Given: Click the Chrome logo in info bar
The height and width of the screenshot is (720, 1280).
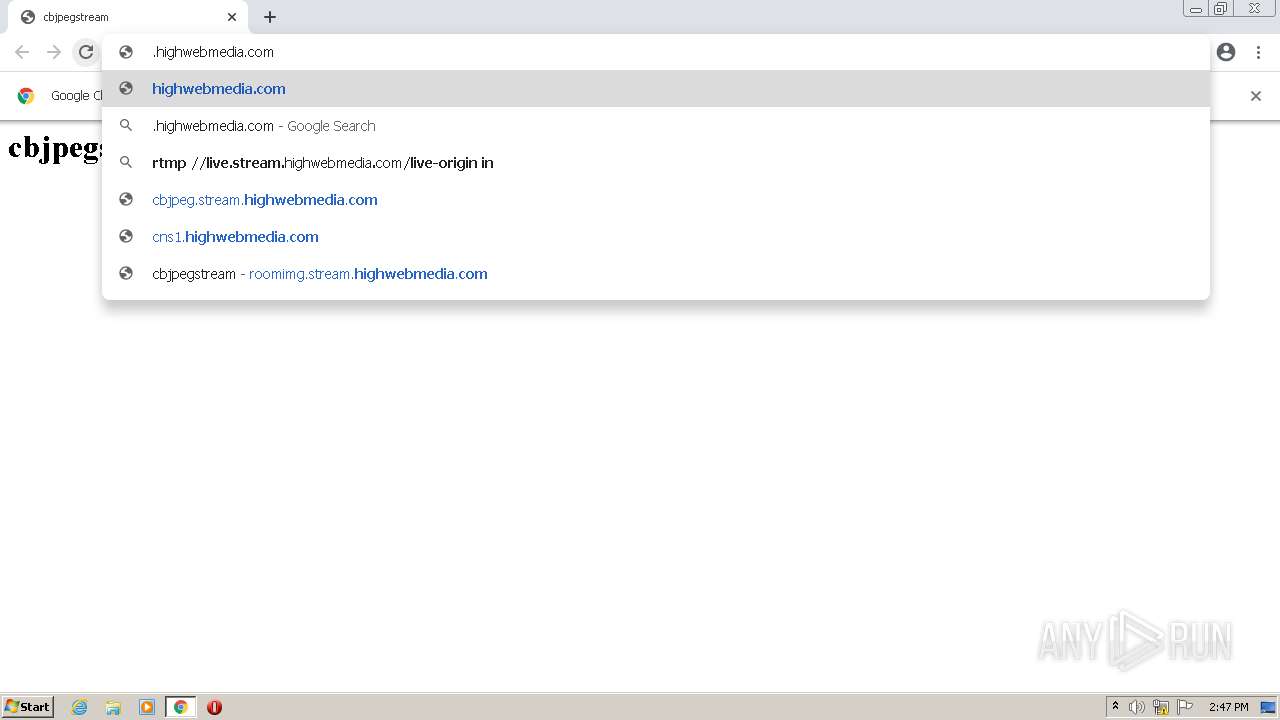Looking at the screenshot, I should [26, 96].
